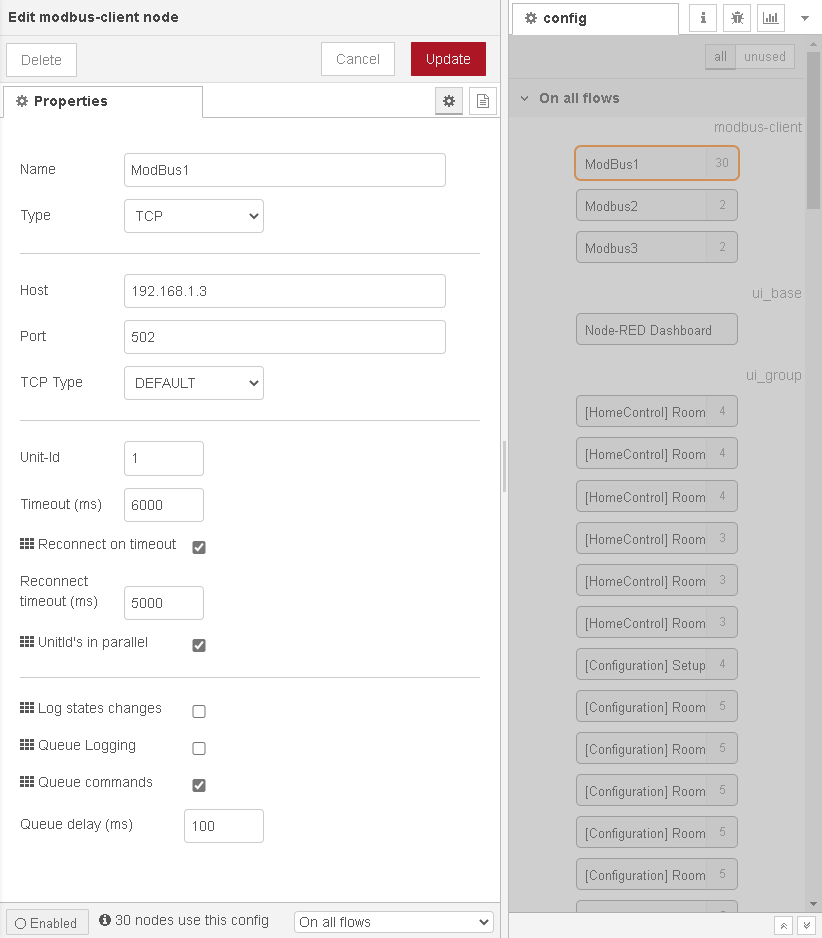Toggle the Queue commands checkbox
The height and width of the screenshot is (938, 822).
(199, 785)
